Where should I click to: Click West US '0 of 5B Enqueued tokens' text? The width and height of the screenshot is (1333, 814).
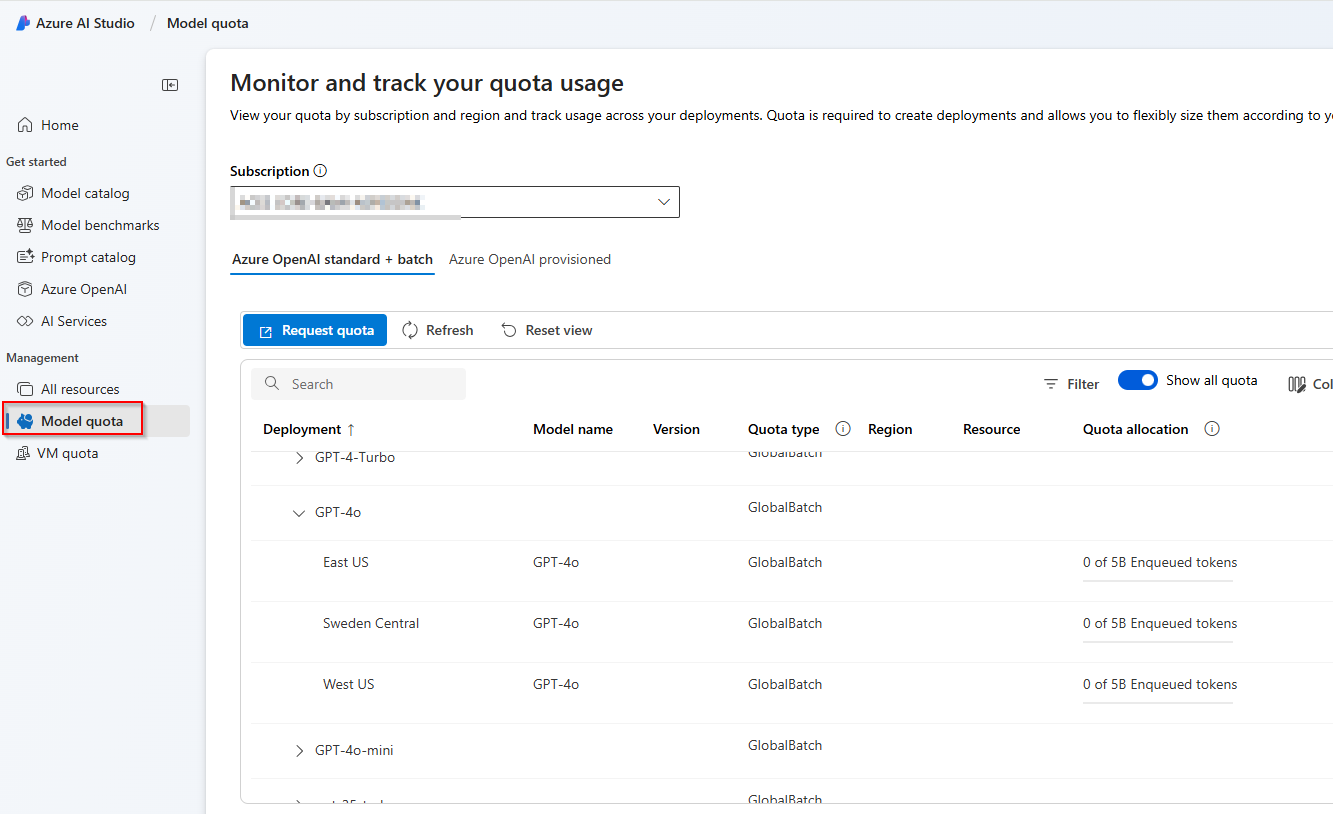(1160, 684)
